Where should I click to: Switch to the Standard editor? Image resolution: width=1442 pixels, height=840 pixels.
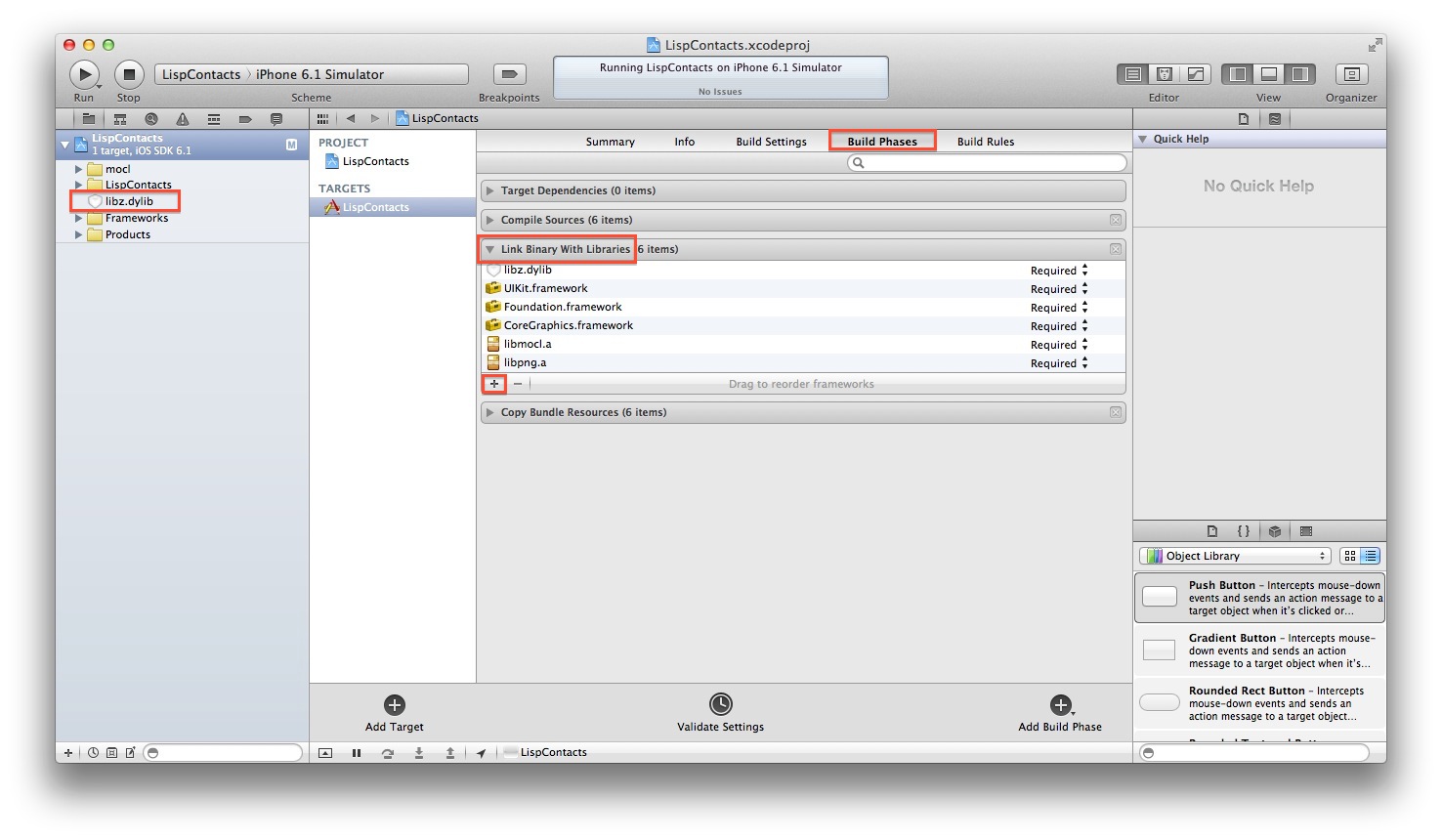pos(1133,74)
